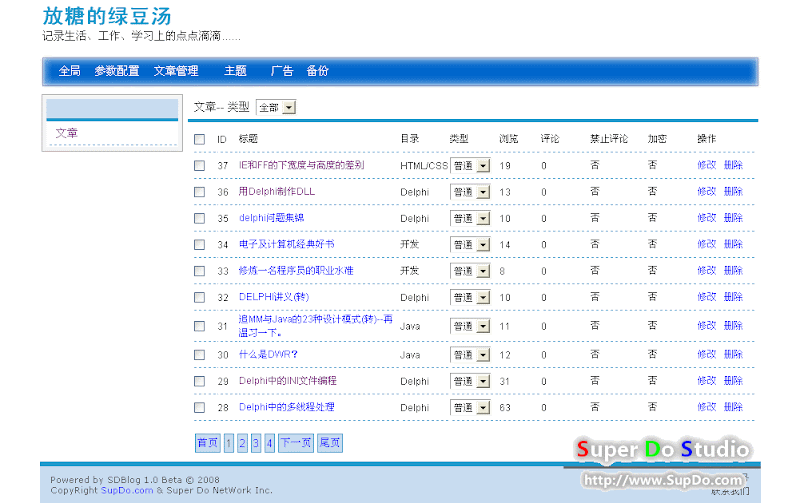The height and width of the screenshot is (503, 800).
Task: Jump to last page with 尾页
Action: click(x=330, y=443)
